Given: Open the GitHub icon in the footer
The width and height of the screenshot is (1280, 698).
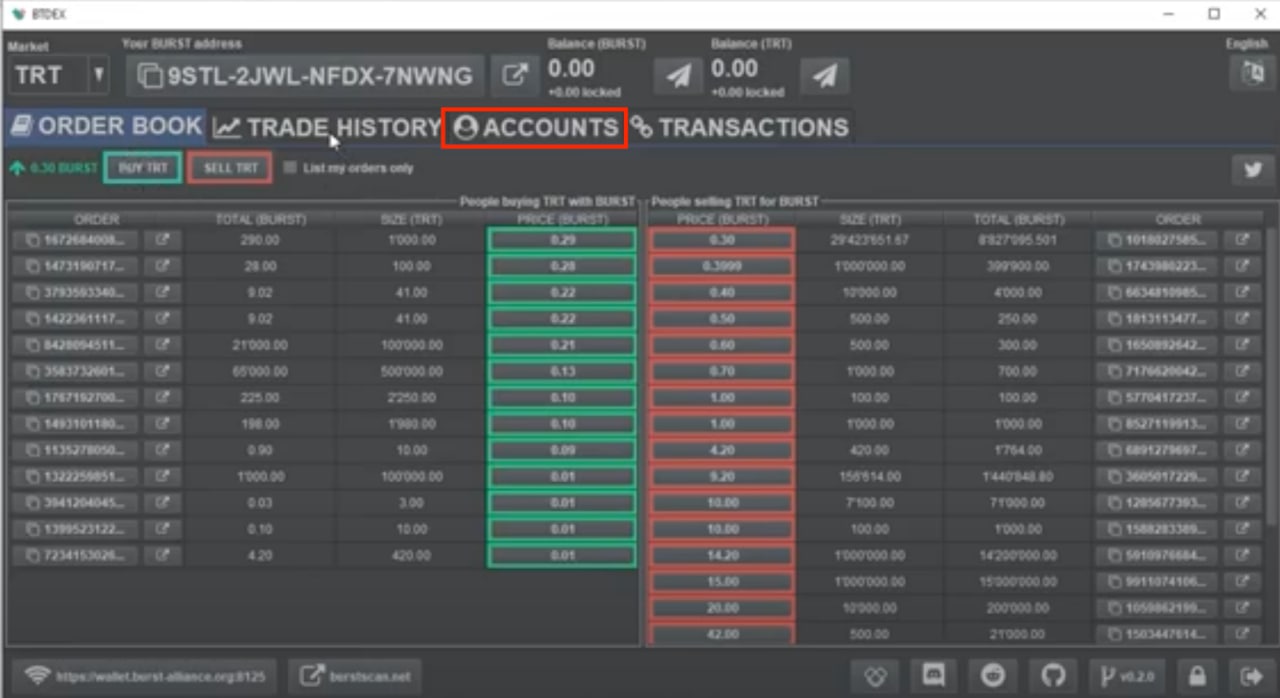Looking at the screenshot, I should [1053, 676].
